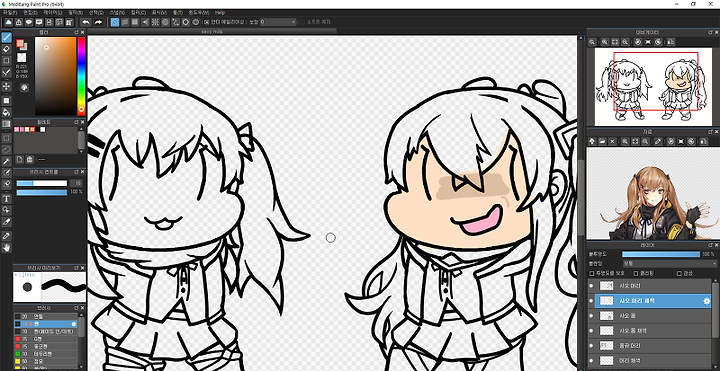The height and width of the screenshot is (371, 720).
Task: Hide the 사오 몸 layer
Action: point(591,316)
